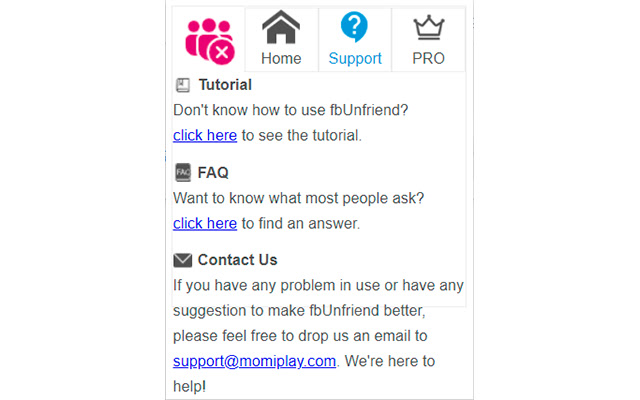Click the Tutorial heading text
The image size is (640, 400).
pyautogui.click(x=225, y=85)
